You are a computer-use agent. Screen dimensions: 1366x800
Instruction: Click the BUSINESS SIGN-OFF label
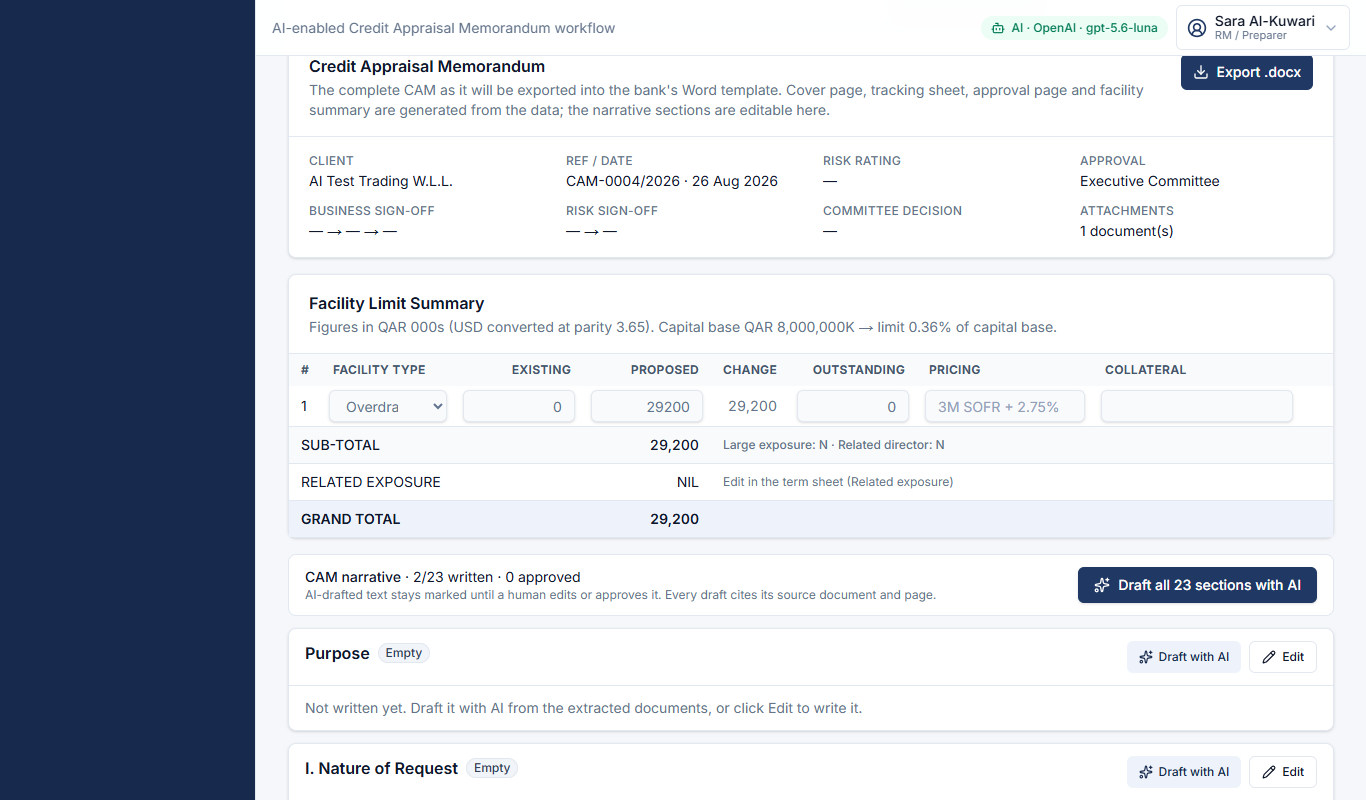[x=372, y=211]
